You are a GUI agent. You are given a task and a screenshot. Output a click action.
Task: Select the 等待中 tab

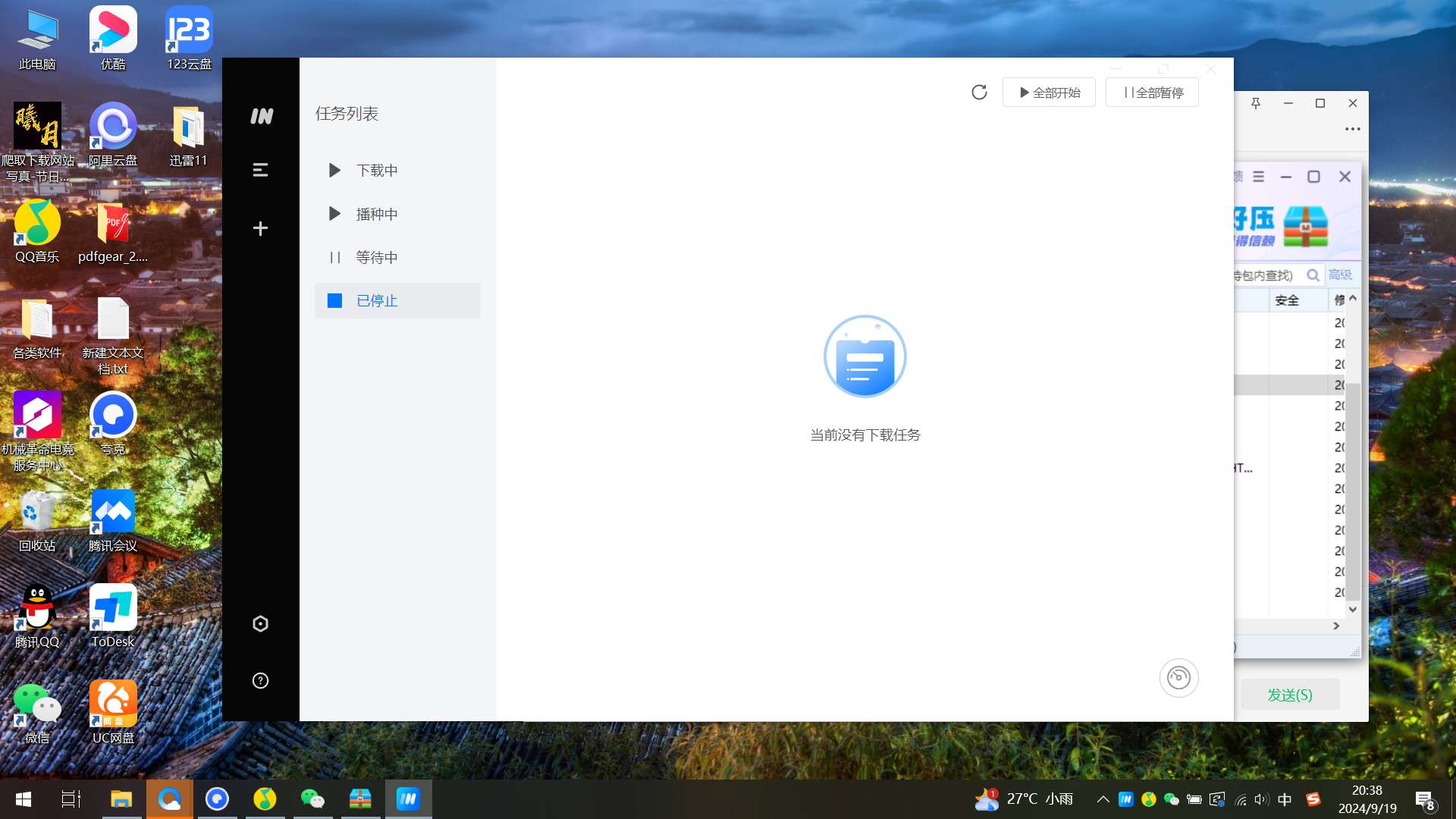(x=397, y=257)
